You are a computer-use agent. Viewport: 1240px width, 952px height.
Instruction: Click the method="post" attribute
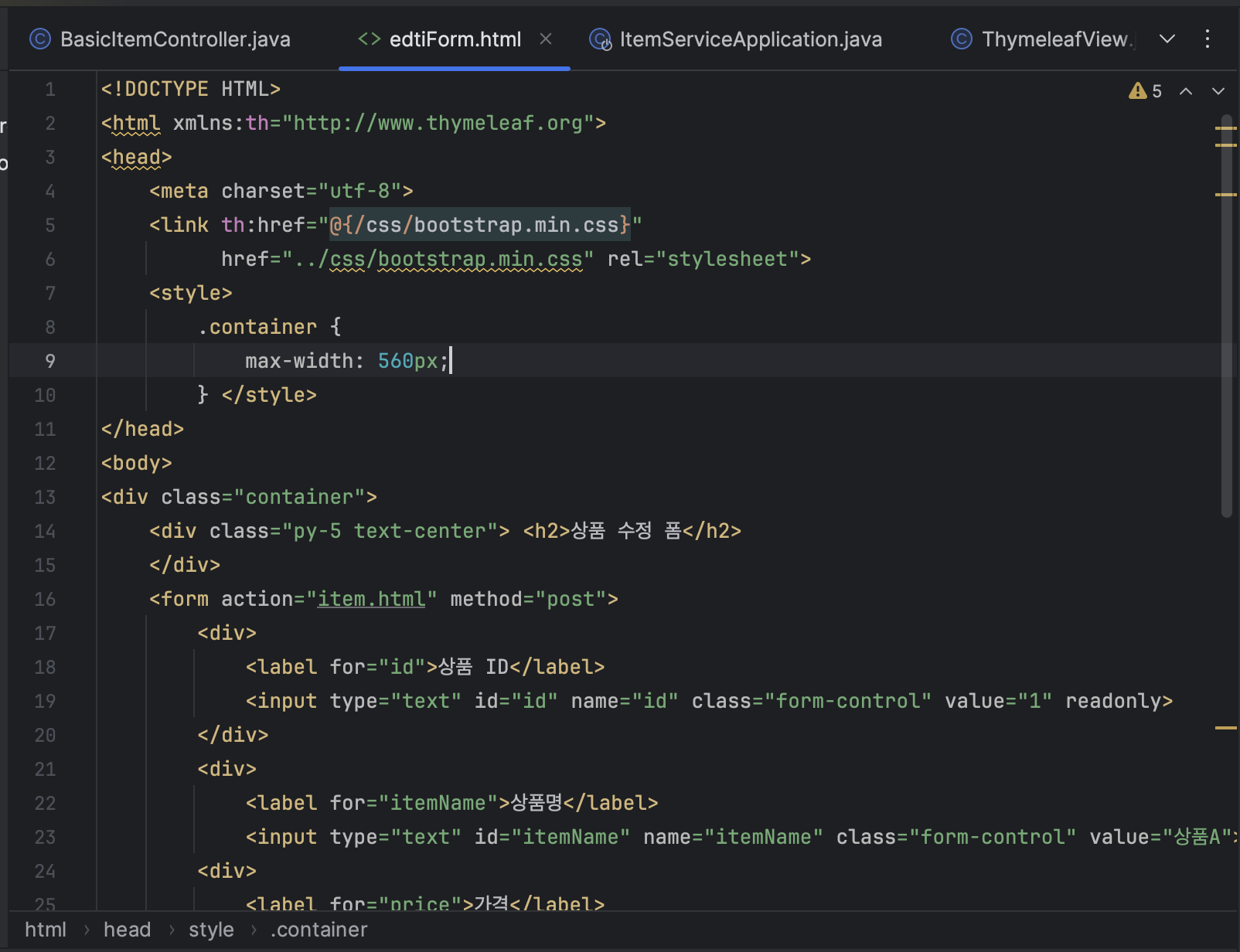point(528,599)
